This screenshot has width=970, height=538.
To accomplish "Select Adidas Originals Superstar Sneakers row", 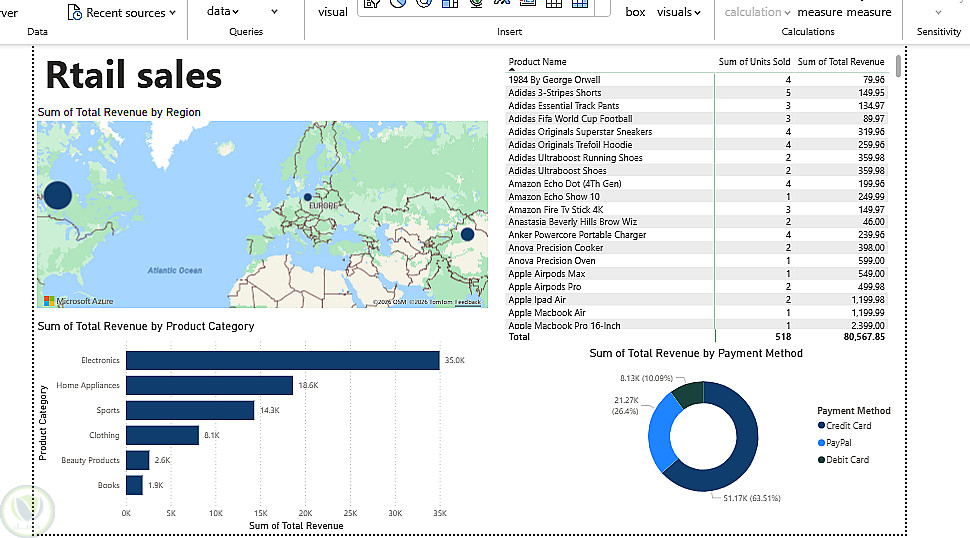I will (x=696, y=132).
